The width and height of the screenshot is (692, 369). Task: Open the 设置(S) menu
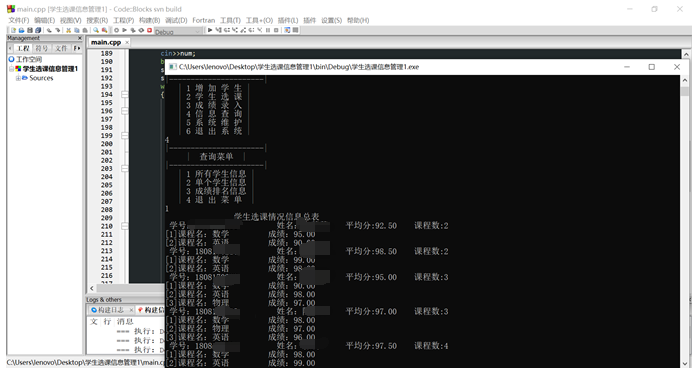click(x=331, y=20)
